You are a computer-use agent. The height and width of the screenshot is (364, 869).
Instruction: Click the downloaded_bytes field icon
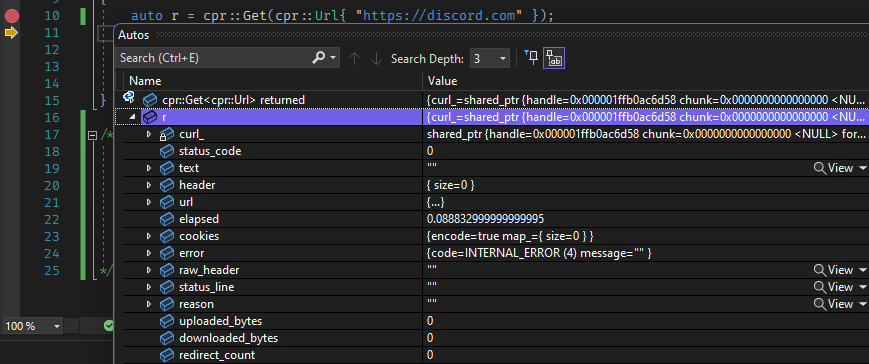(x=167, y=338)
